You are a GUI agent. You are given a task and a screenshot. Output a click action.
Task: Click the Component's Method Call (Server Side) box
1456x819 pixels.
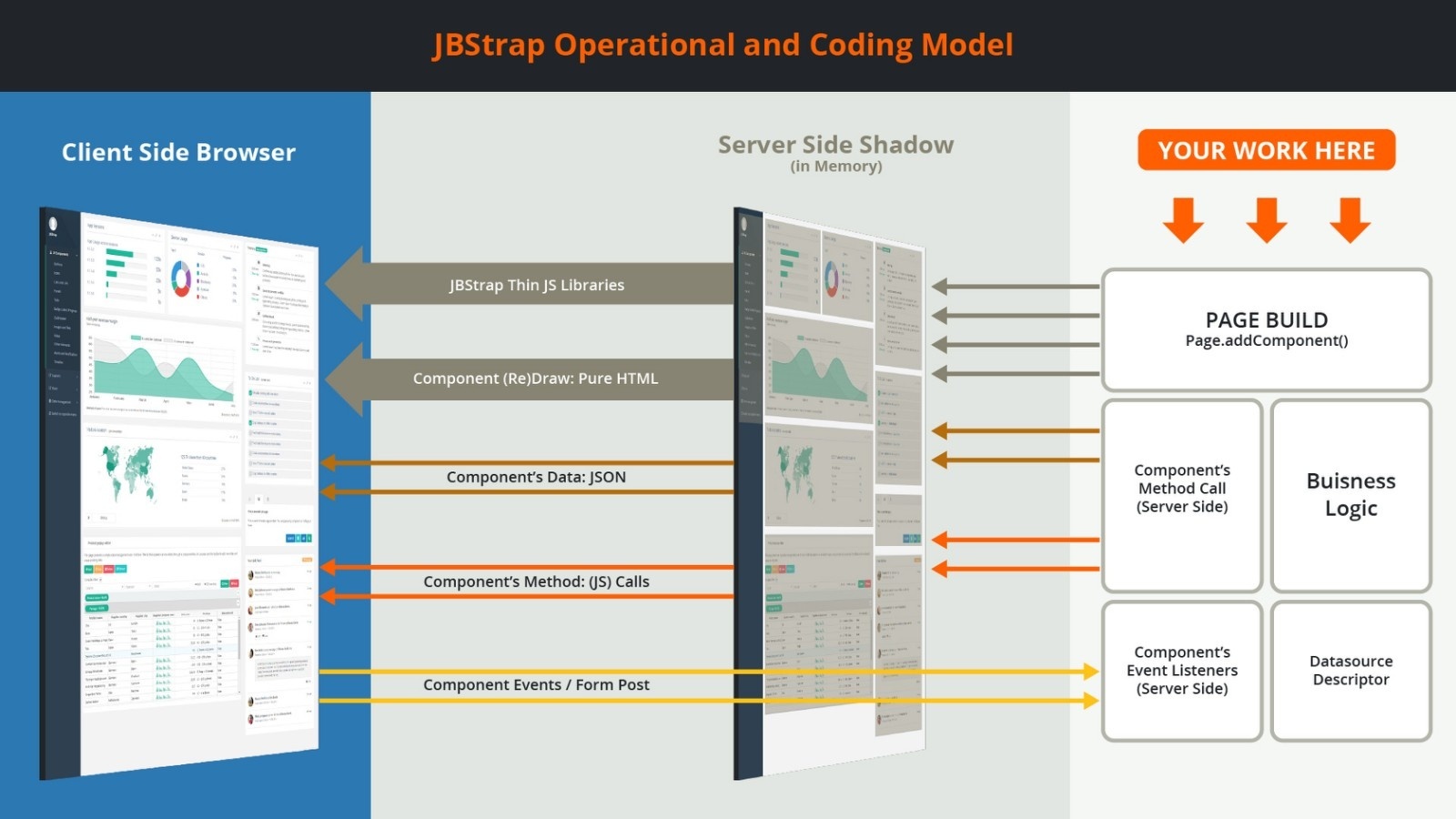coord(1181,496)
